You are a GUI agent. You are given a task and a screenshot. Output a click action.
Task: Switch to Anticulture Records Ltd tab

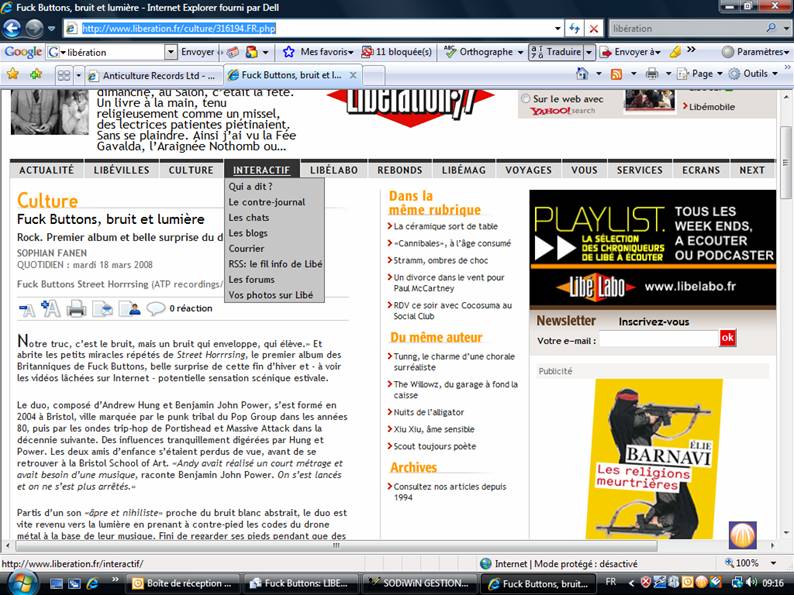point(151,75)
